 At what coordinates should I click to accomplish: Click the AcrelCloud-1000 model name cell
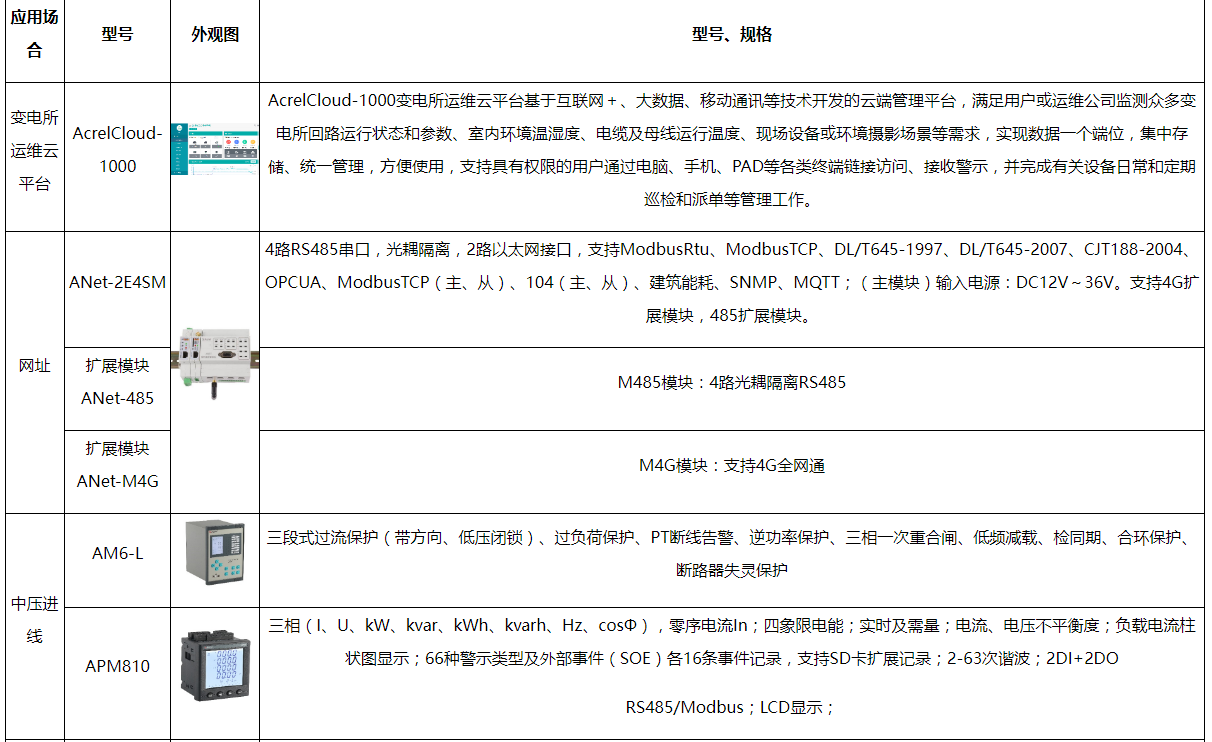point(118,150)
